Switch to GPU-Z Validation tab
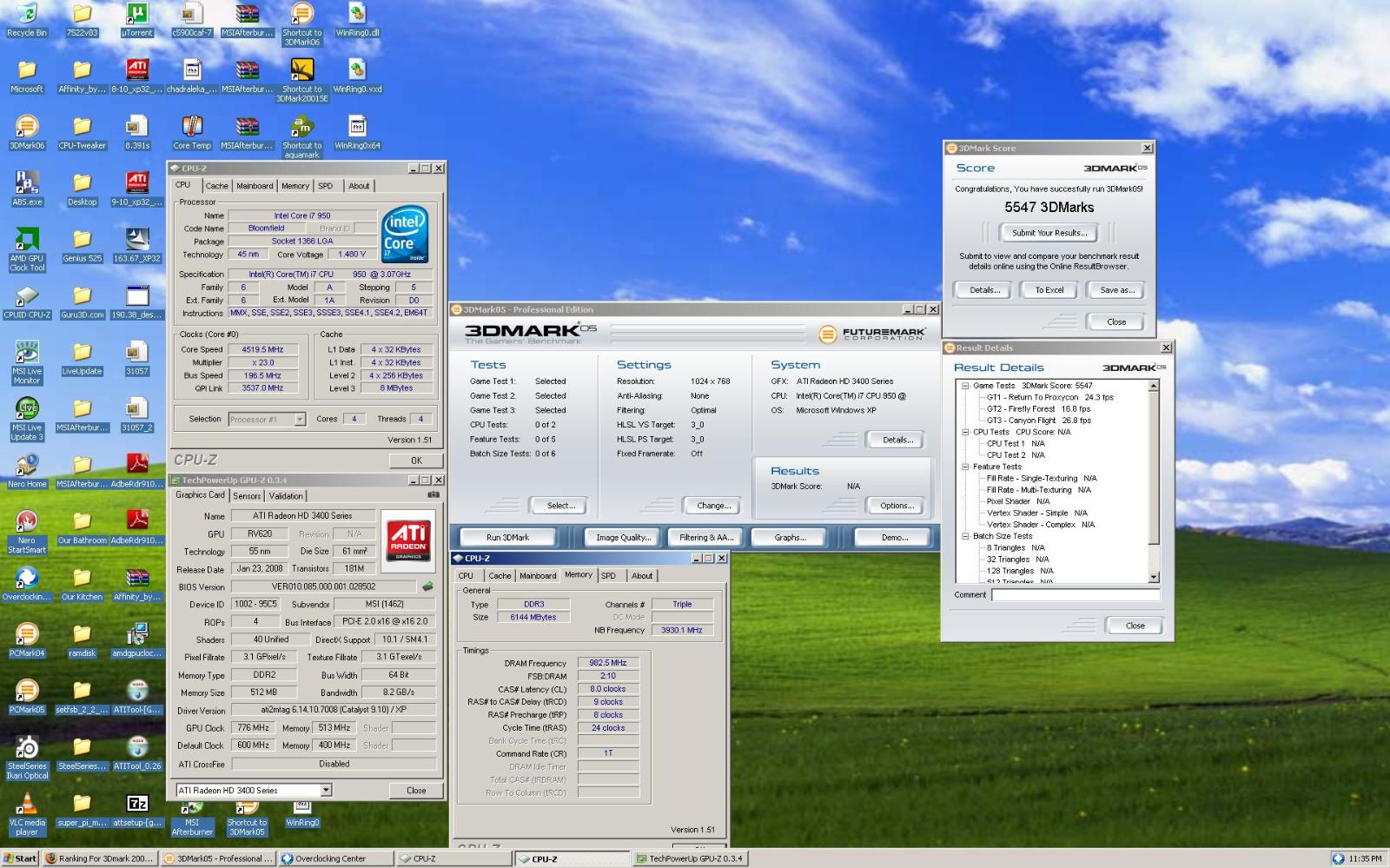 point(286,496)
